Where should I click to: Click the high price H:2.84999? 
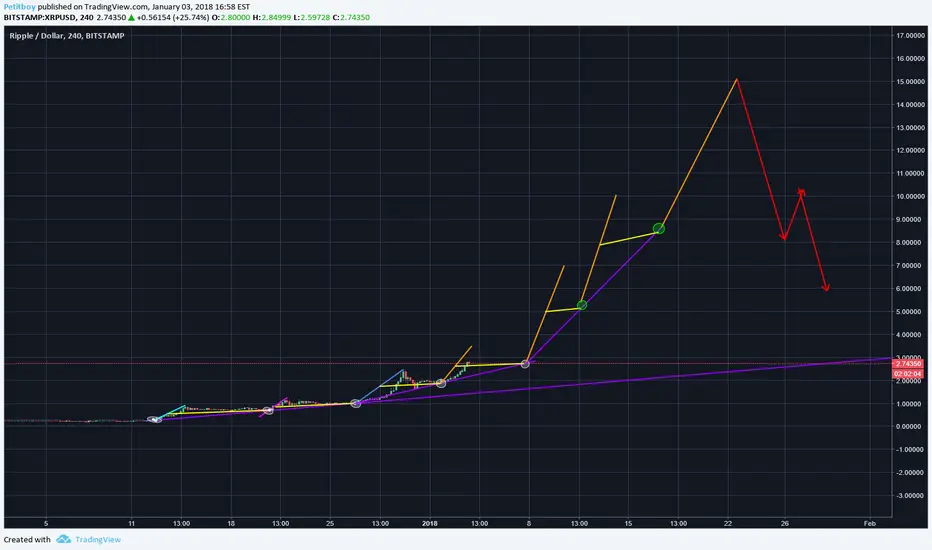point(272,17)
